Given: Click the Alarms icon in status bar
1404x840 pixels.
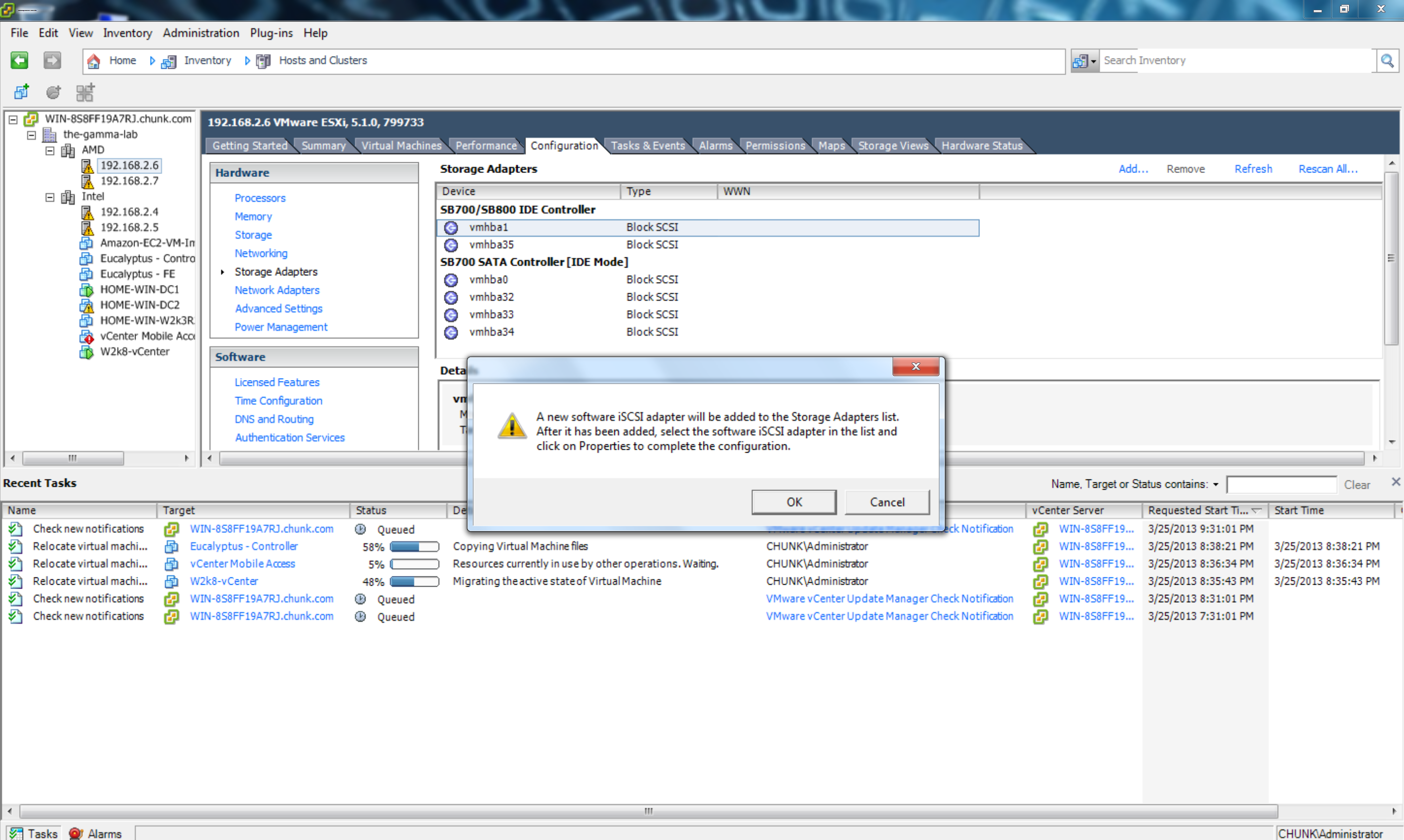Looking at the screenshot, I should pyautogui.click(x=76, y=833).
